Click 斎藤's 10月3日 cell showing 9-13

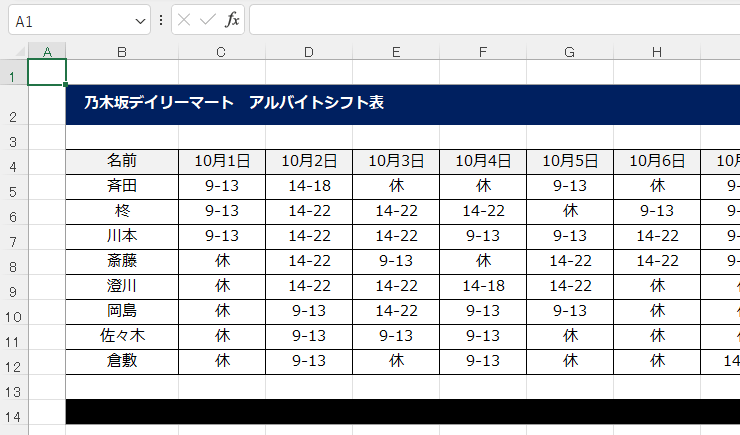click(396, 262)
